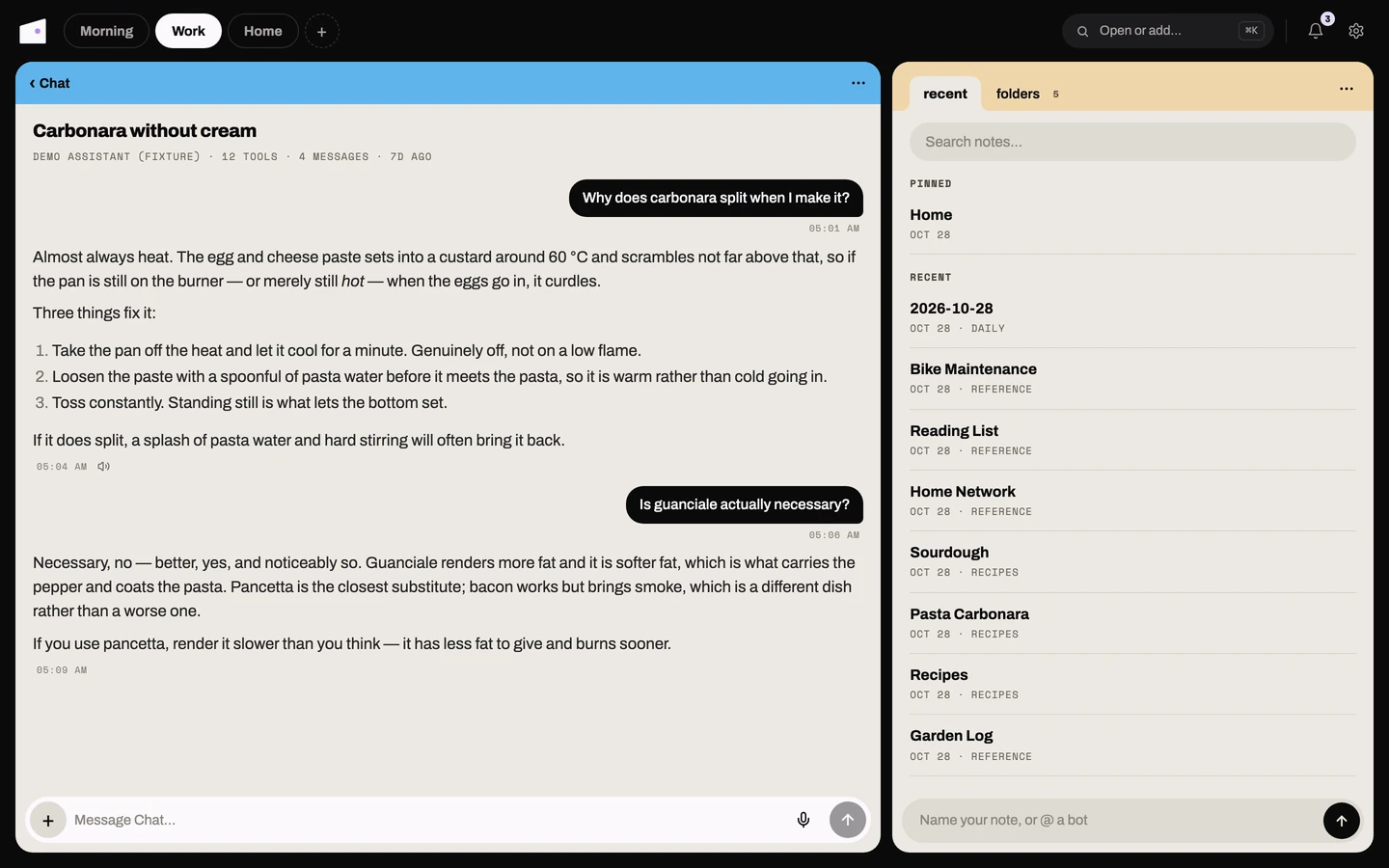Open the notifications bell
The width and height of the screenshot is (1389, 868).
click(x=1316, y=31)
